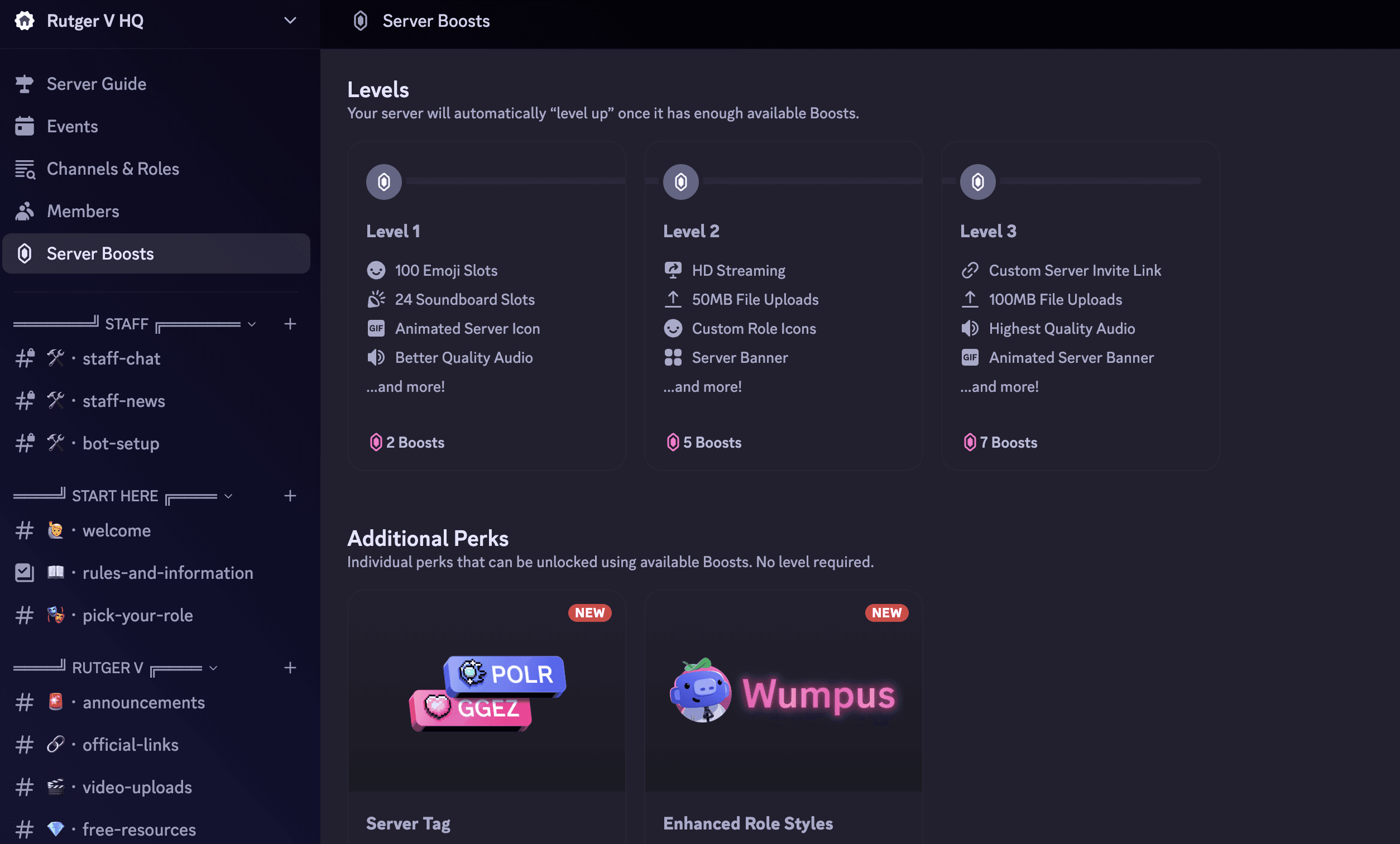Open the pick-your-role channel

[x=156, y=615]
